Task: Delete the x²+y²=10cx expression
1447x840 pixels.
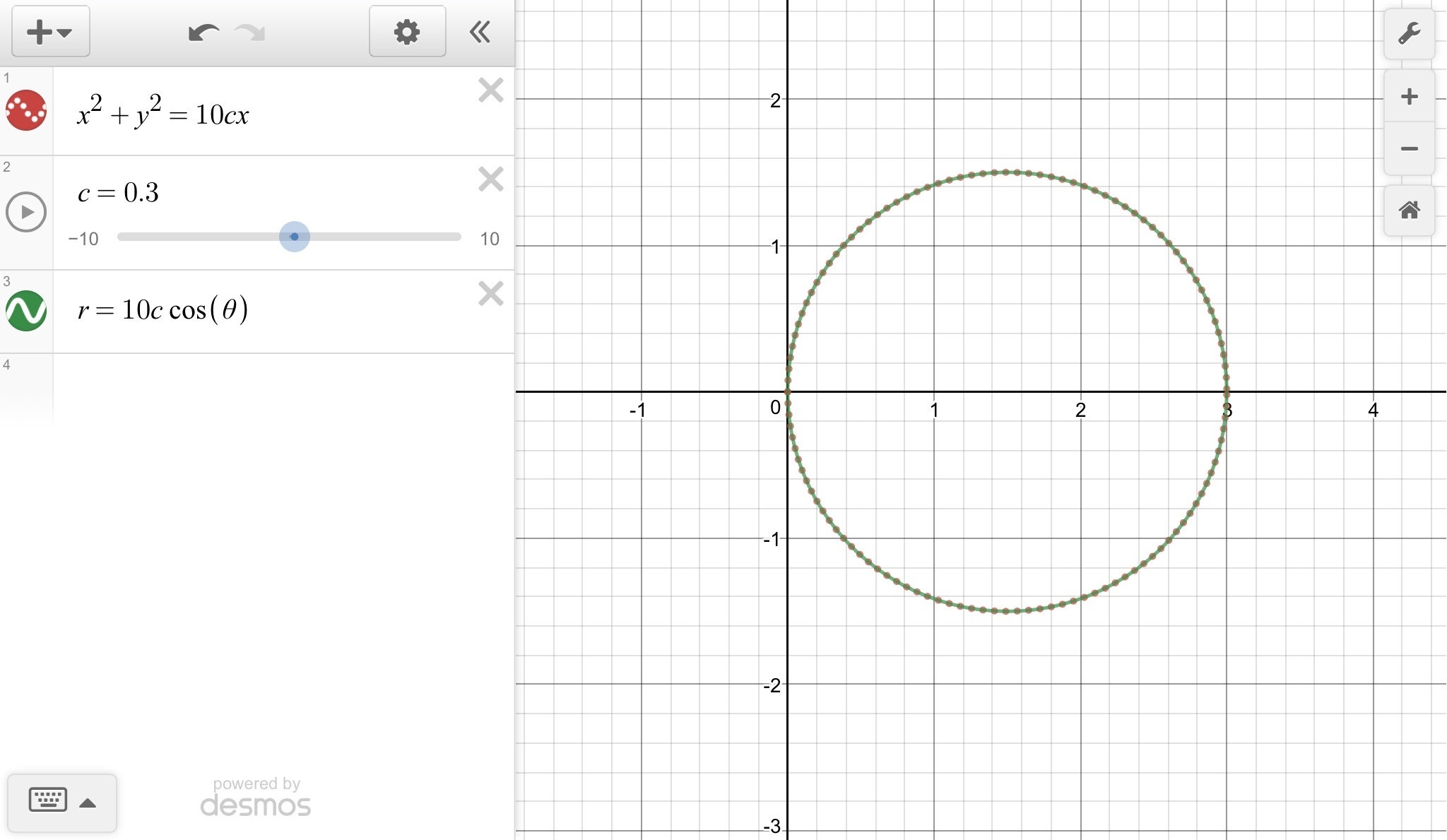Action: coord(490,90)
